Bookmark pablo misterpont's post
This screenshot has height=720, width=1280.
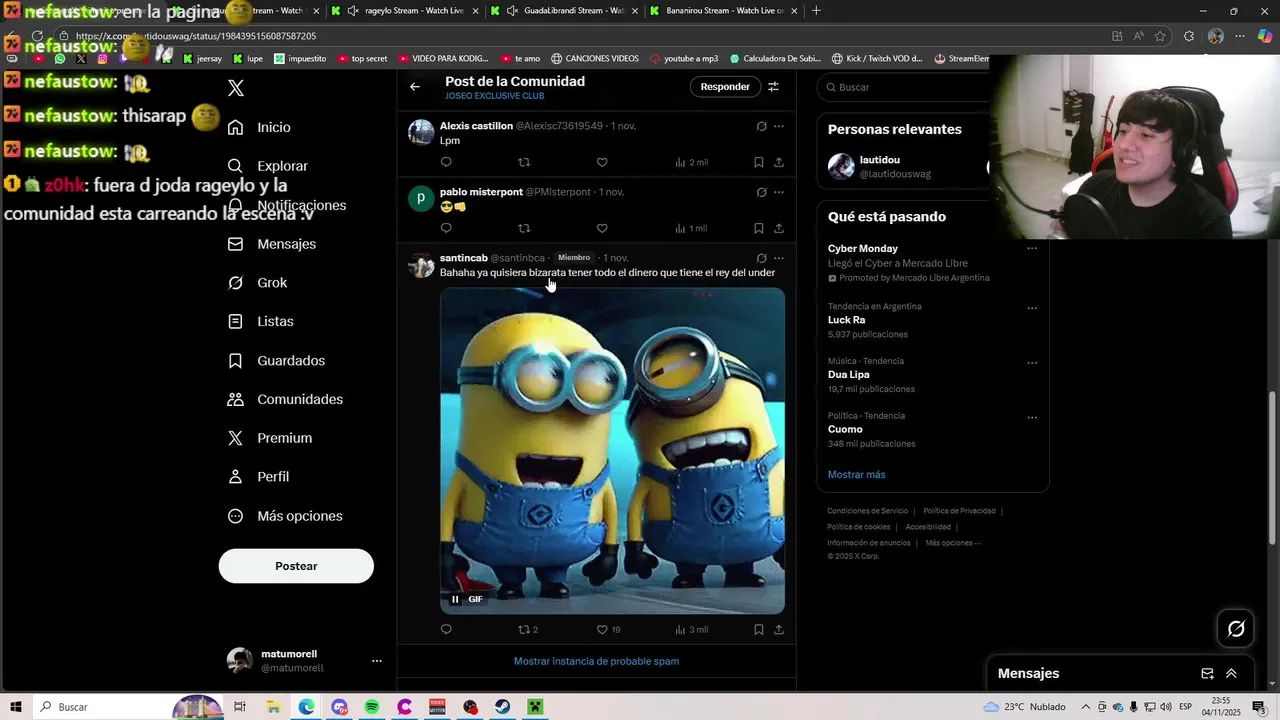coord(759,228)
